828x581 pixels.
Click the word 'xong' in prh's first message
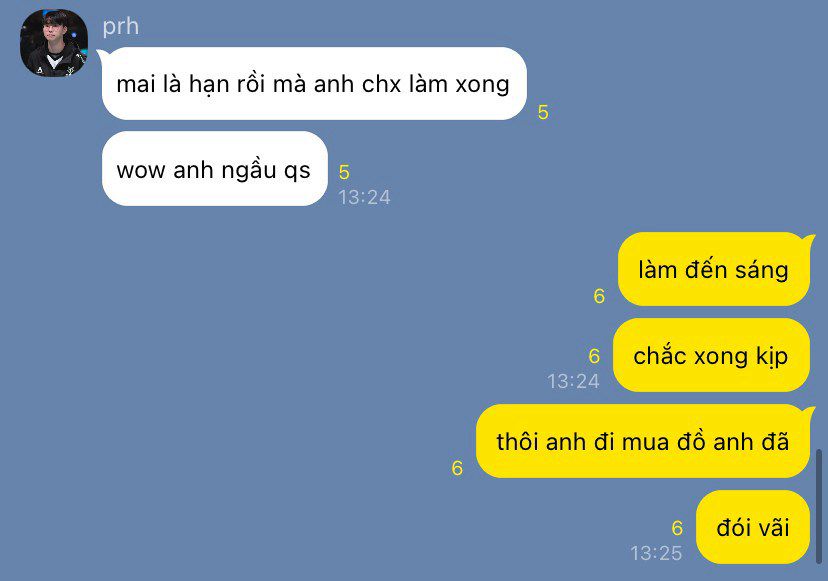482,85
